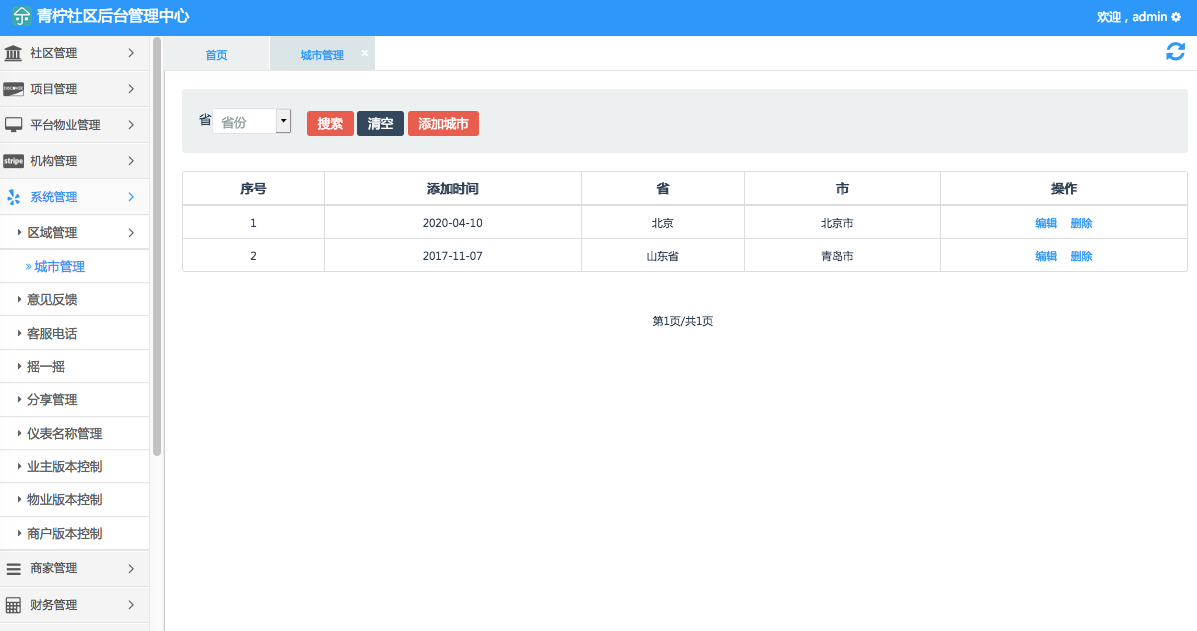Screen dimensions: 1197x631
Task: Close the 城市管理 tab with its x
Action: click(x=364, y=53)
